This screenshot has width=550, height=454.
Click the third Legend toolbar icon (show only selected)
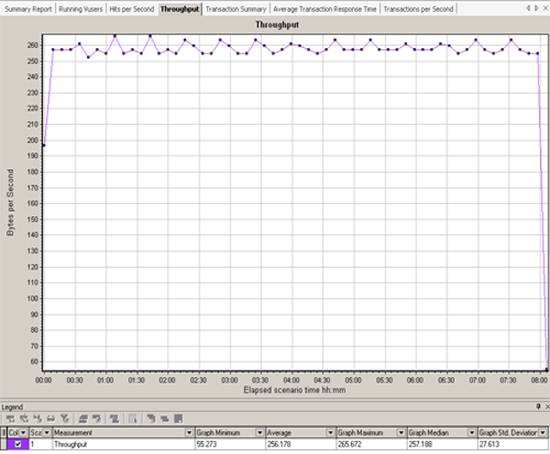38,419
